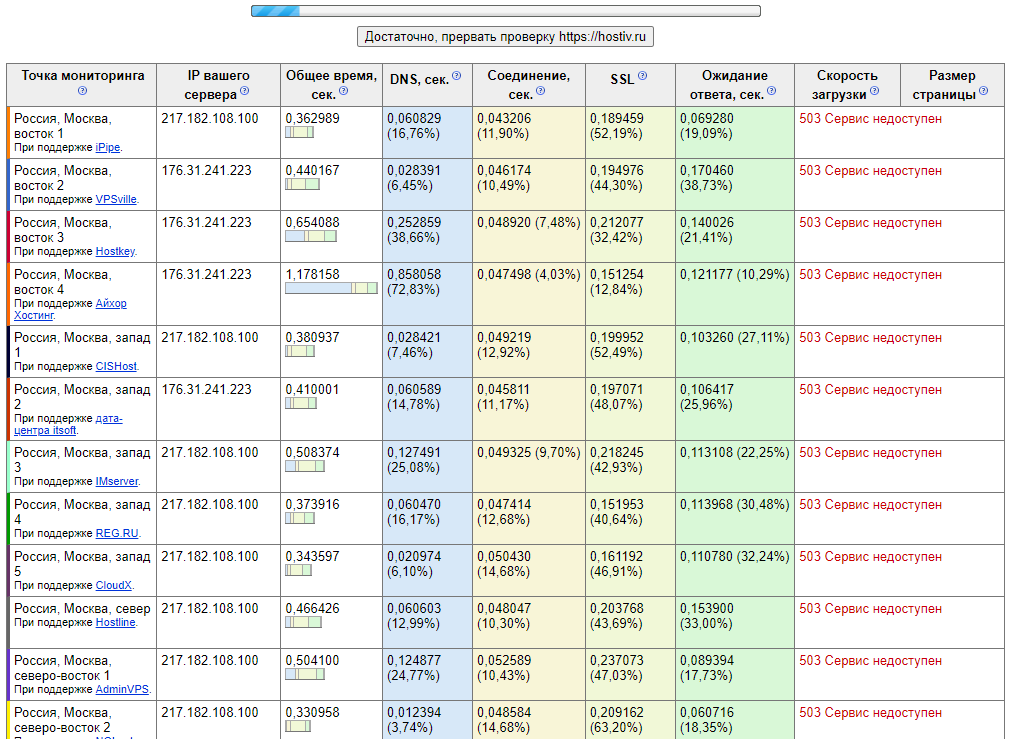This screenshot has width=1019, height=739.
Task: Click help icon under Точка мониторинга header
Action: click(x=83, y=91)
